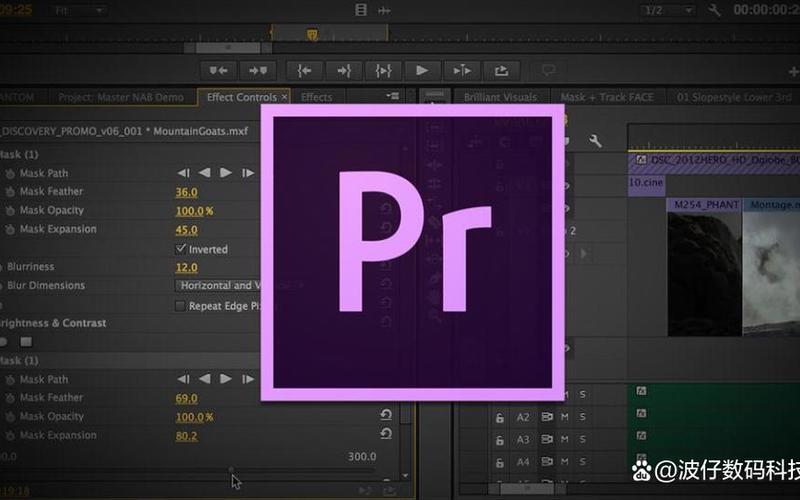Select A2 track target label
The height and width of the screenshot is (500, 800).
point(523,417)
